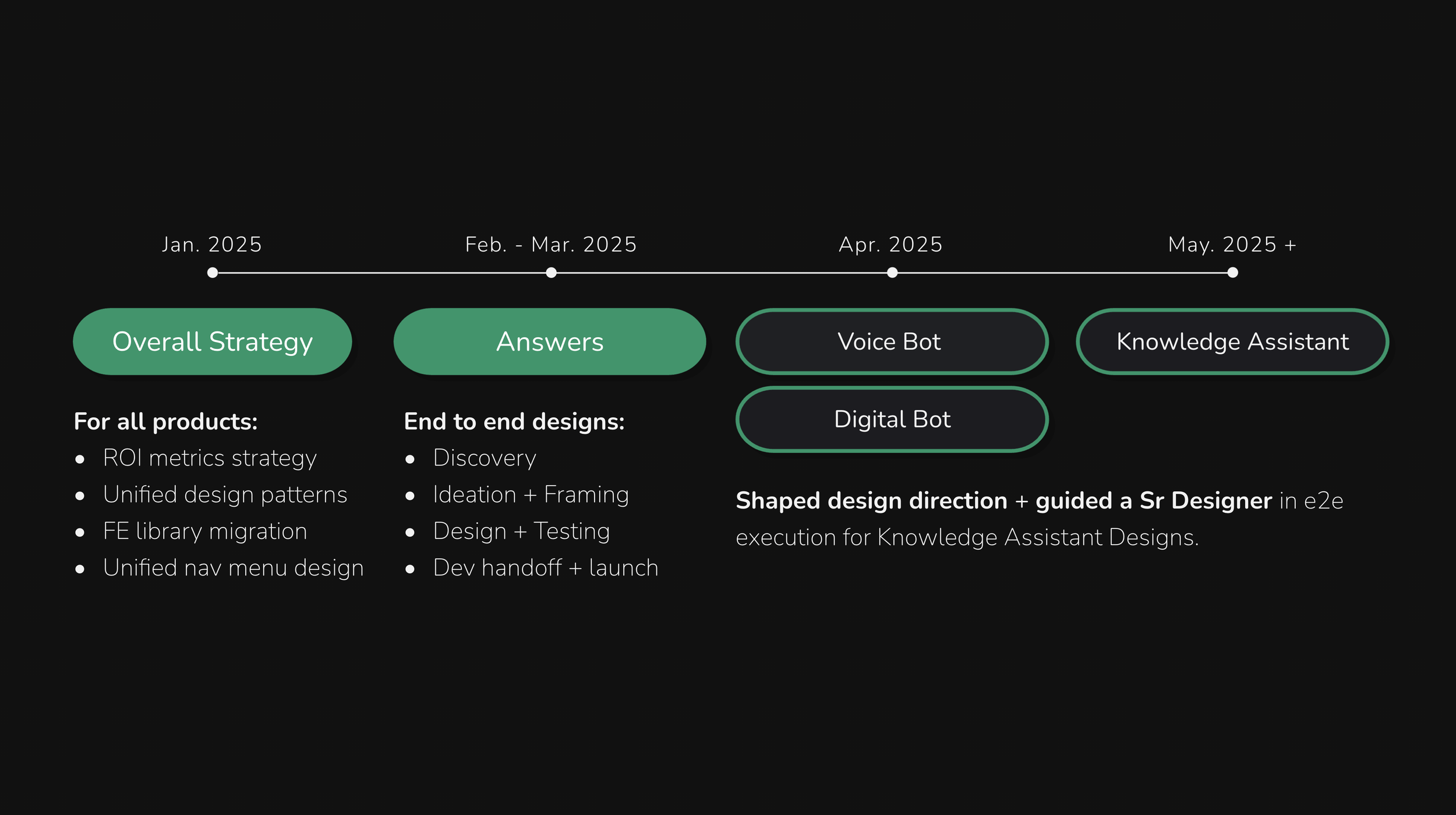Click the May. 2025 + label

(1232, 245)
